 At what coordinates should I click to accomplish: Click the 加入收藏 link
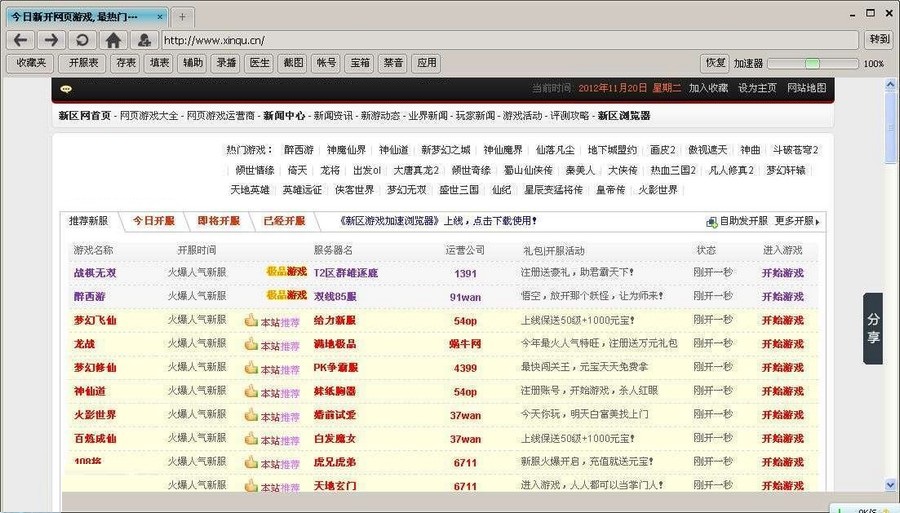click(x=708, y=88)
